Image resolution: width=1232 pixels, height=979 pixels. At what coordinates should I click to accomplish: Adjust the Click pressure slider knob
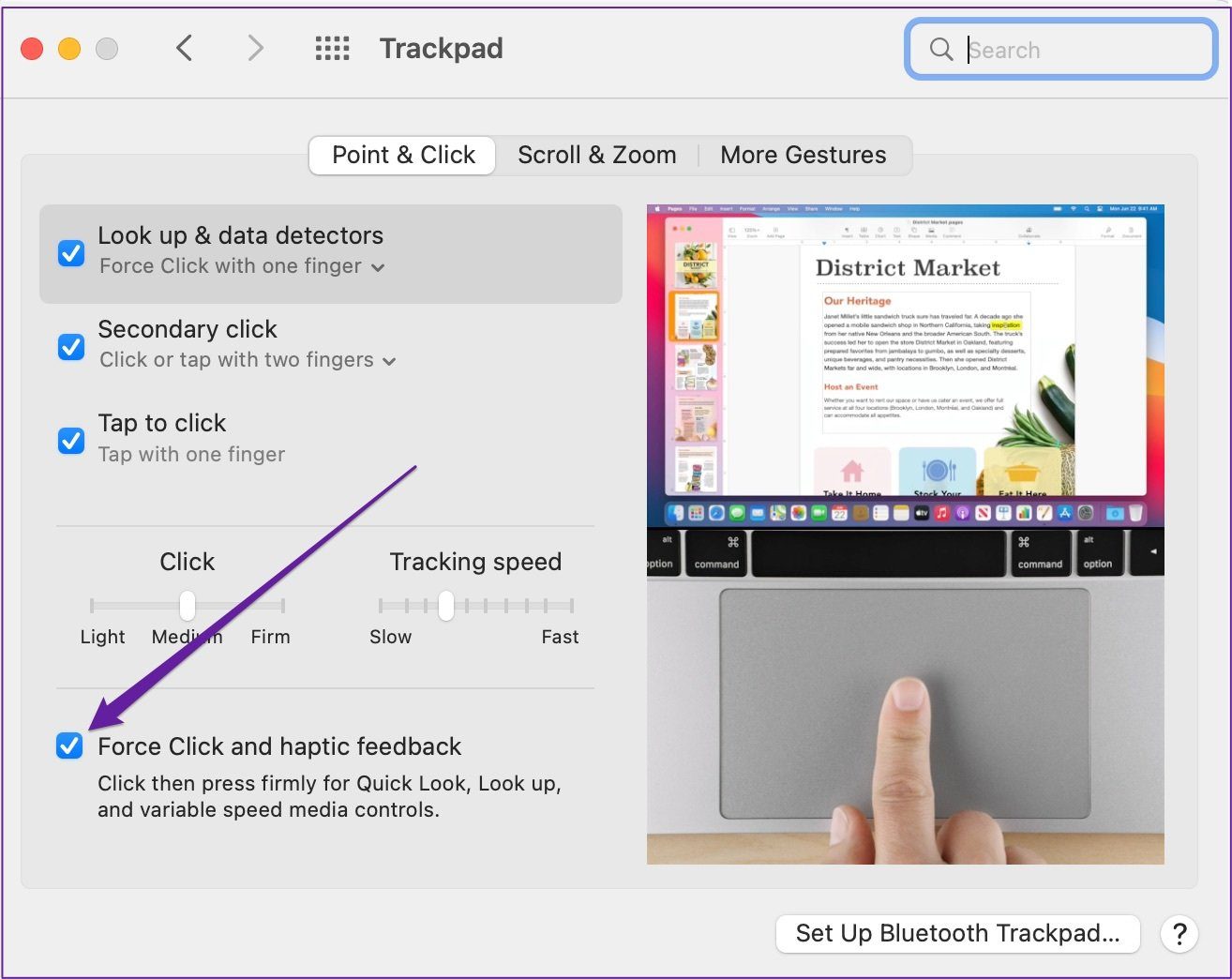188,606
